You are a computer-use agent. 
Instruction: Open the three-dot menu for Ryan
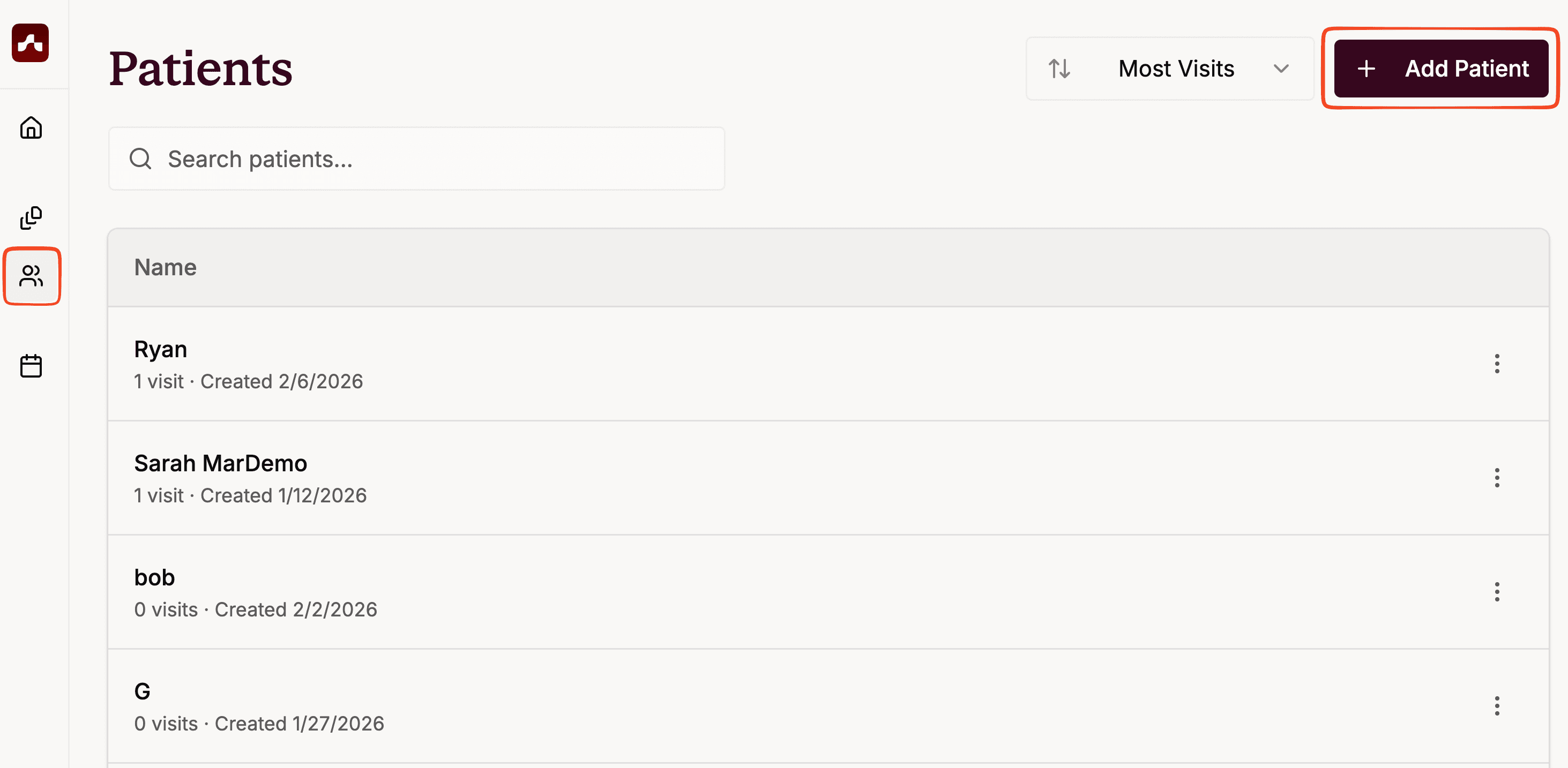[1497, 364]
